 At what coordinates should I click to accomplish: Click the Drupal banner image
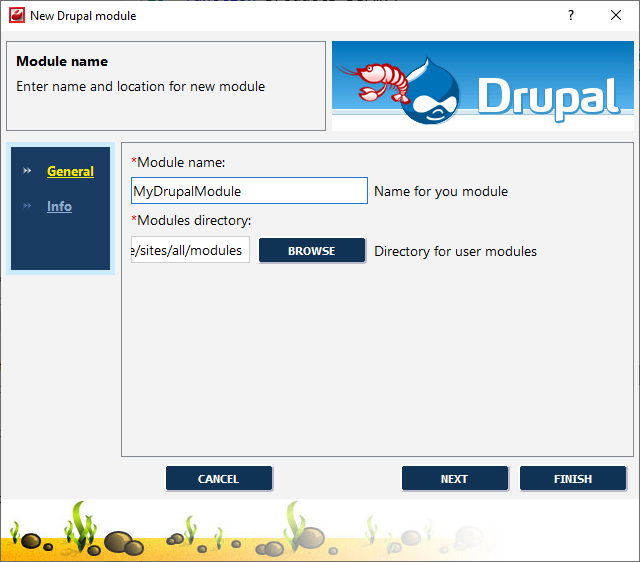click(x=483, y=86)
